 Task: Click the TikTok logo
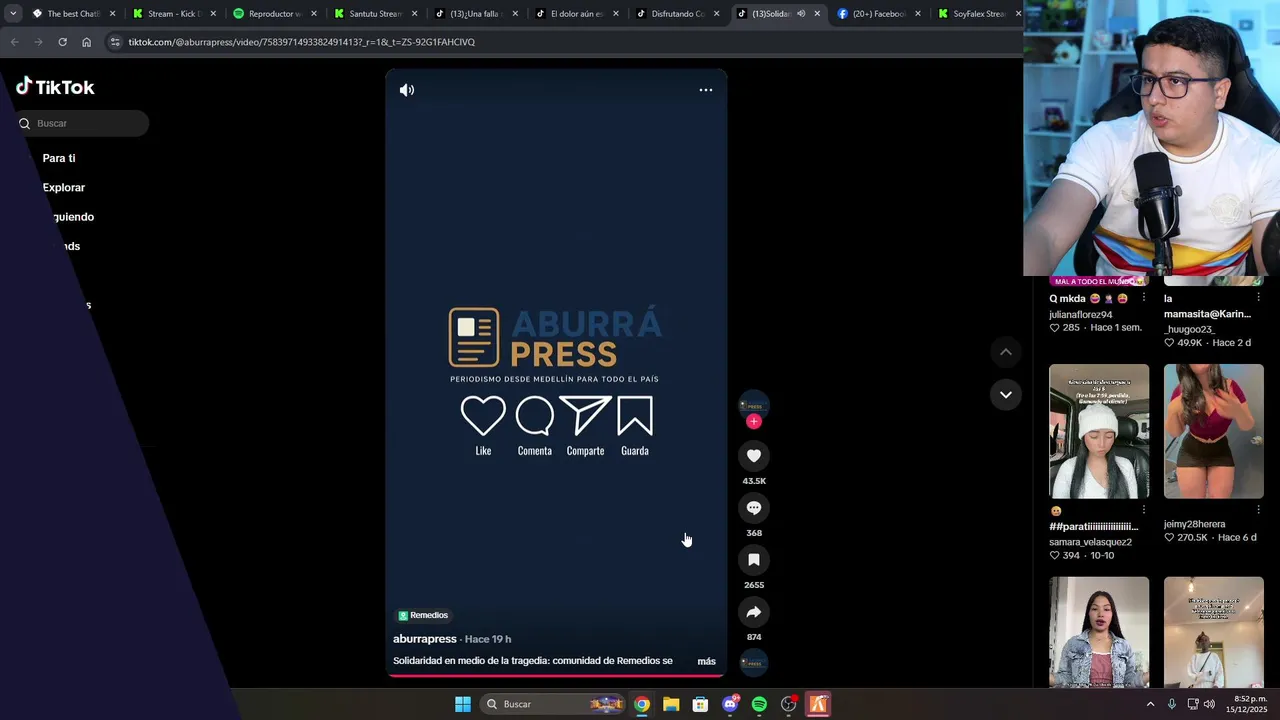coord(55,87)
